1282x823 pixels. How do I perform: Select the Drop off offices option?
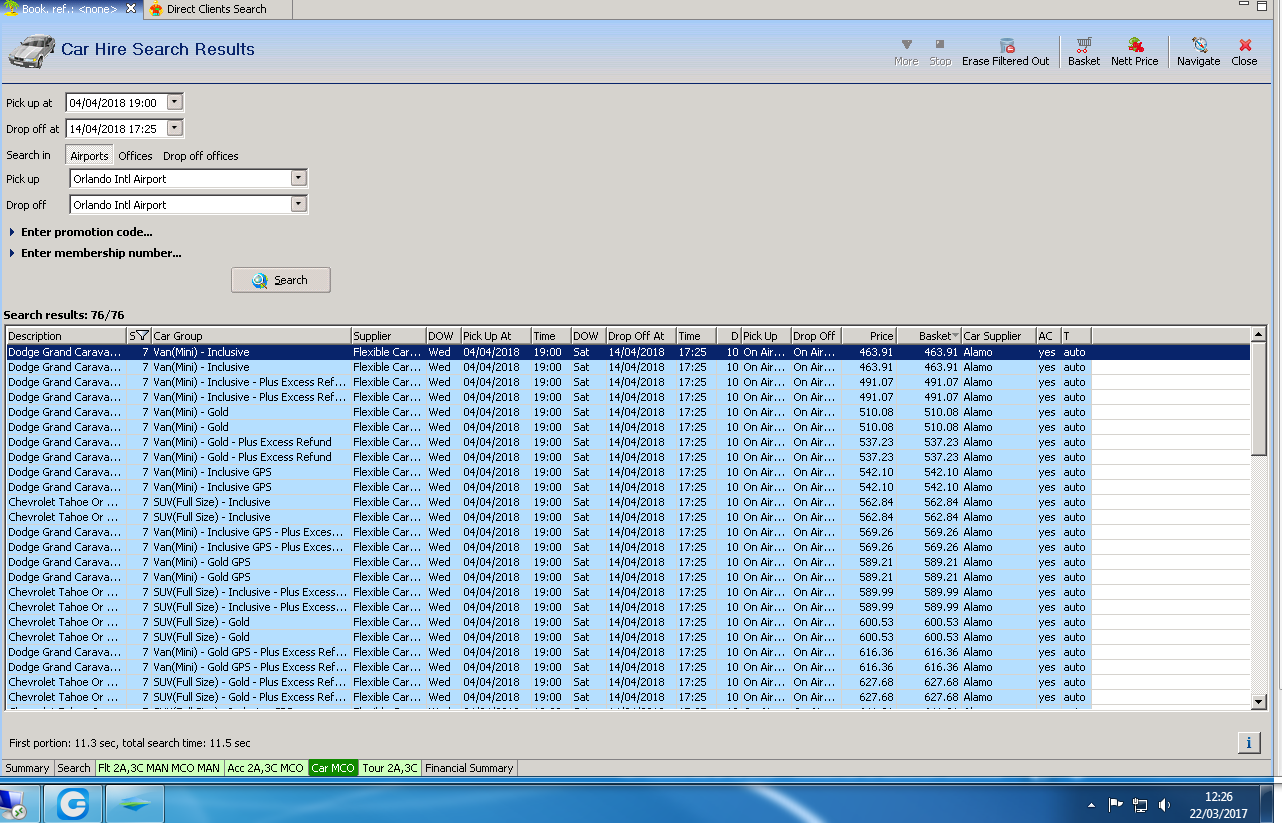200,156
